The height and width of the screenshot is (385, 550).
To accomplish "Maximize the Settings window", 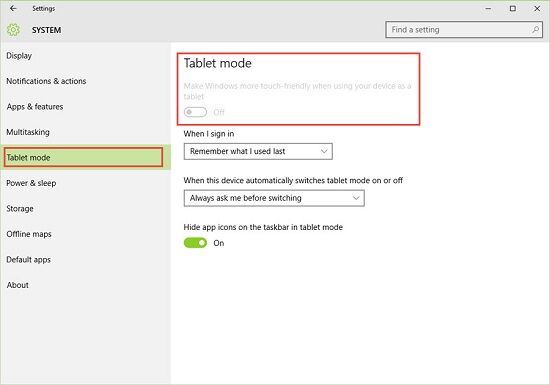I will (x=513, y=8).
